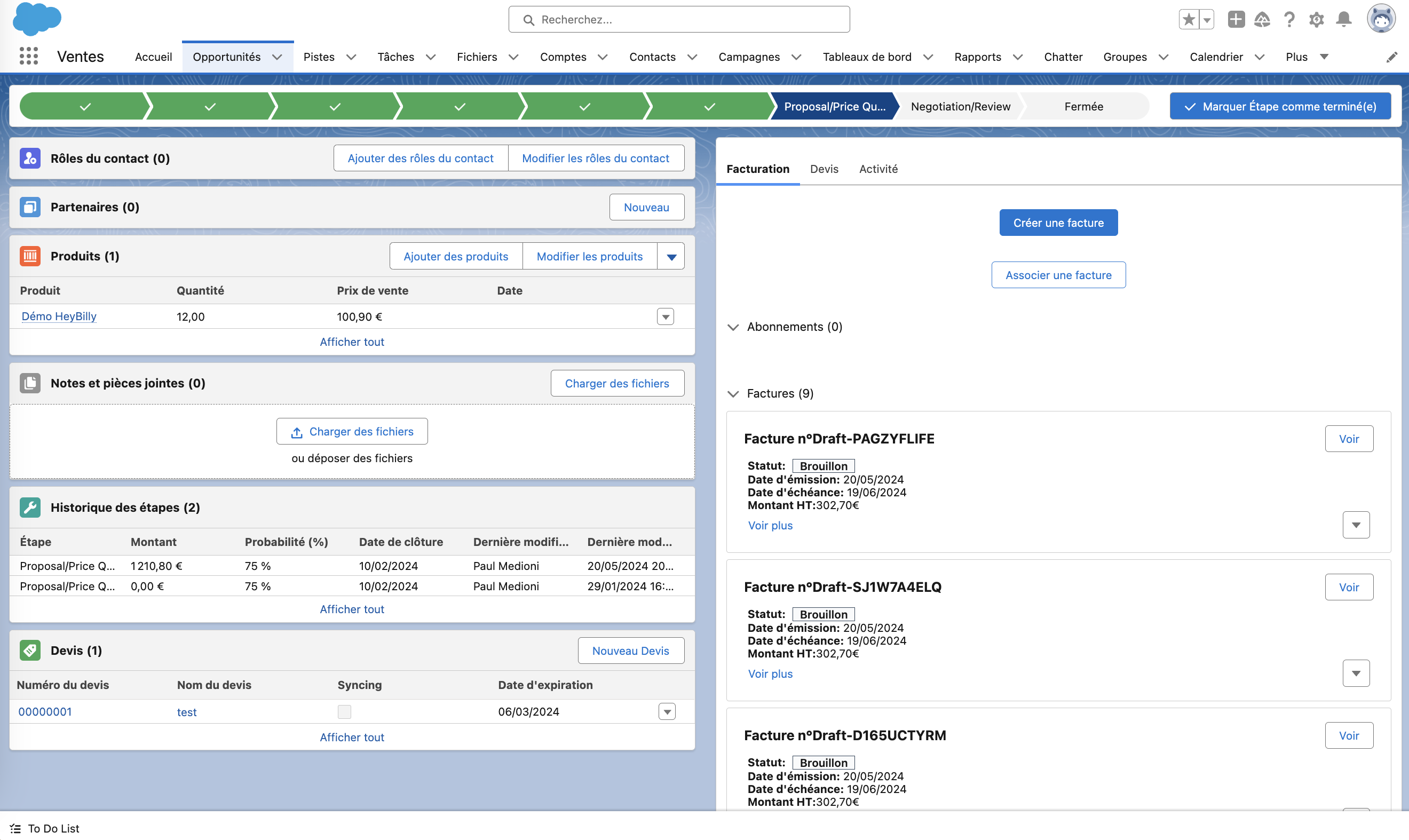1409x840 pixels.
Task: Click the edit navigation pencil icon
Action: click(x=1391, y=57)
